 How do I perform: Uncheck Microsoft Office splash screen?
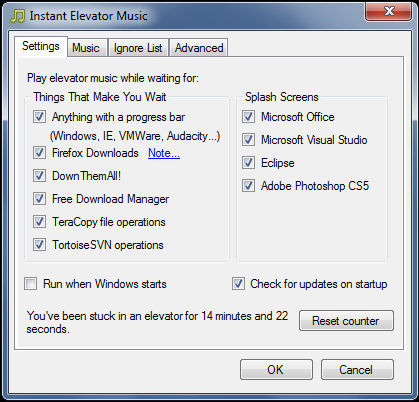248,117
